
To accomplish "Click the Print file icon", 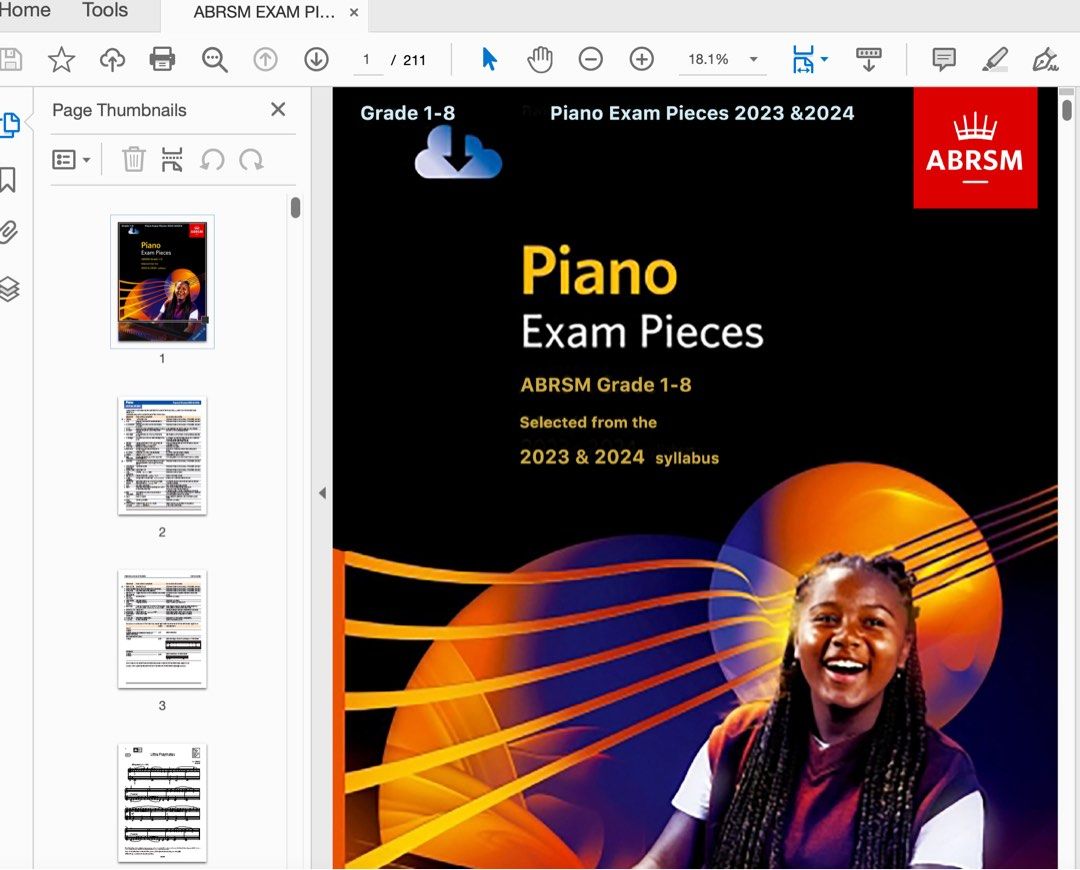I will tap(162, 60).
